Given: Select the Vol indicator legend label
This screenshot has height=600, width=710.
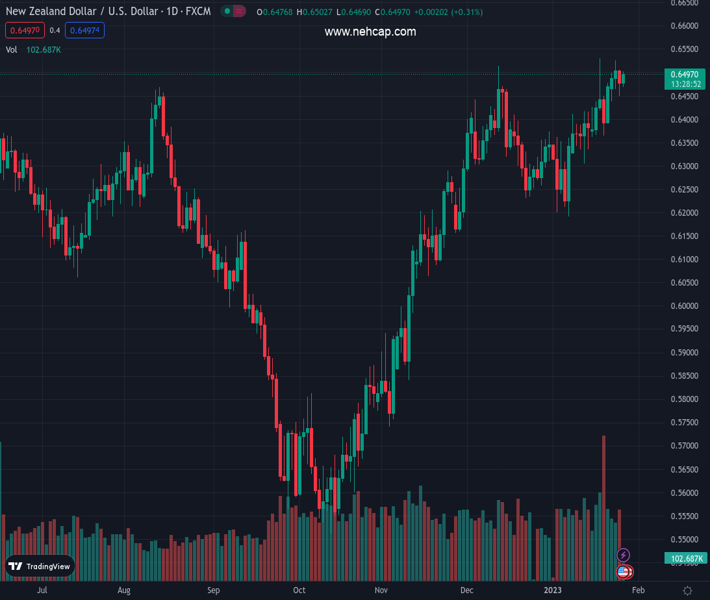Looking at the screenshot, I should coord(12,49).
